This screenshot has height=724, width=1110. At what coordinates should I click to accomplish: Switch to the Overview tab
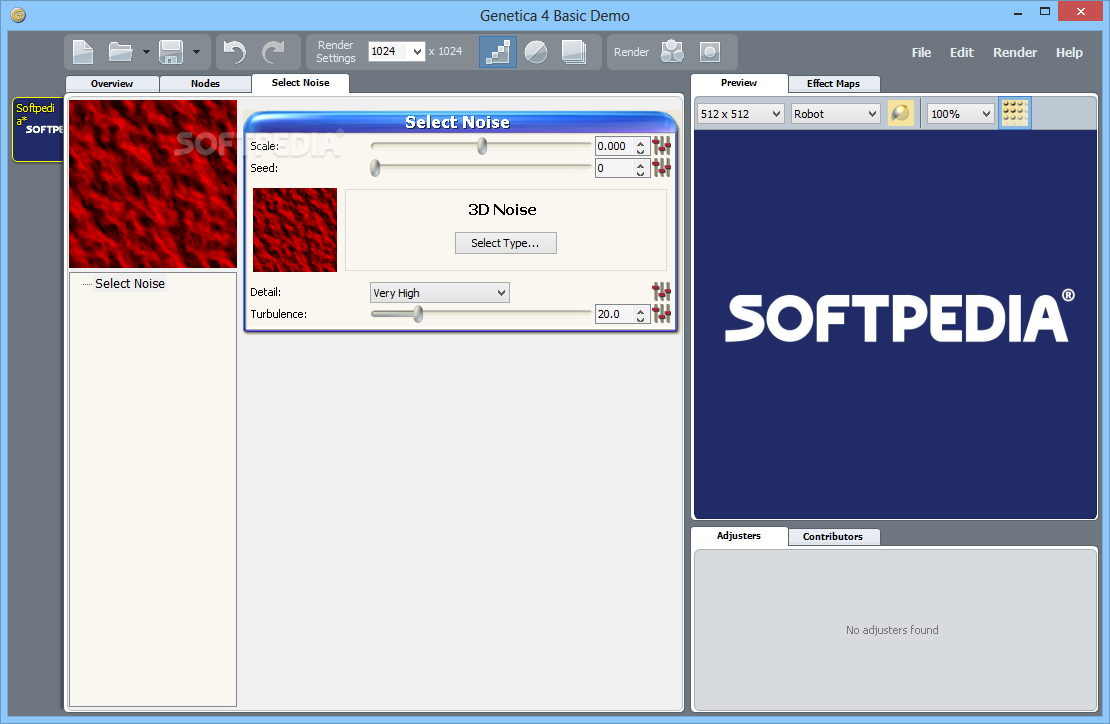click(x=112, y=84)
